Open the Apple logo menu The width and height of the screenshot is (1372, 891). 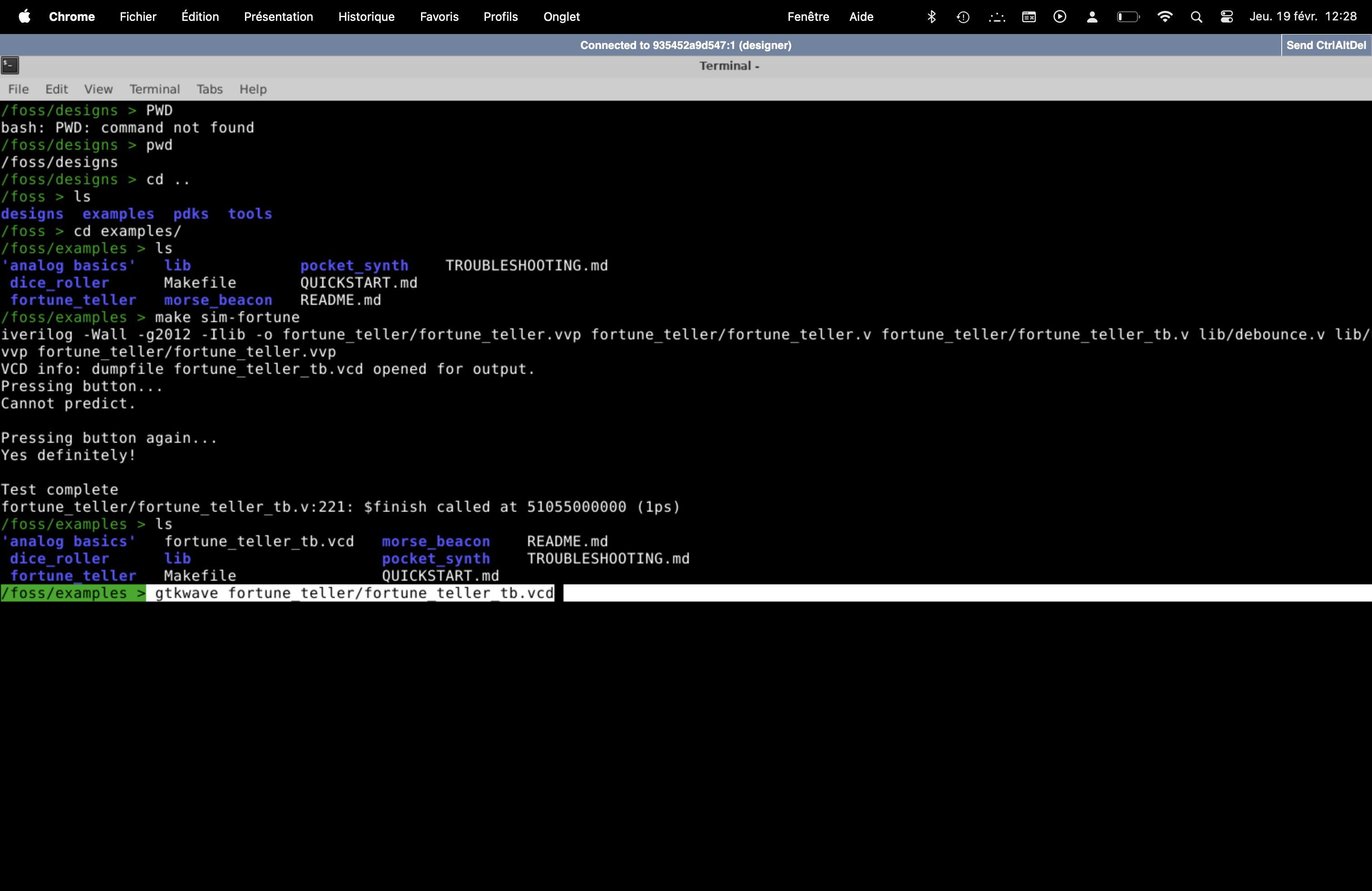[24, 17]
